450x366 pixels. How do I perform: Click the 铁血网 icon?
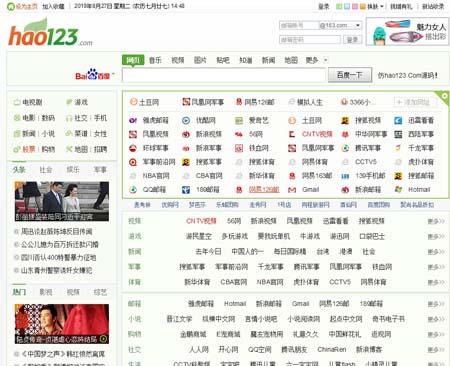[x=239, y=148]
